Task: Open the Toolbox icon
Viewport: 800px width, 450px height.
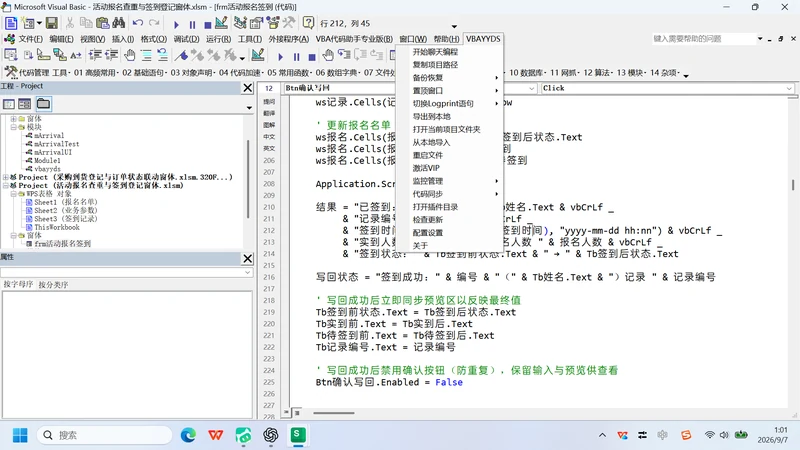Action: point(289,23)
